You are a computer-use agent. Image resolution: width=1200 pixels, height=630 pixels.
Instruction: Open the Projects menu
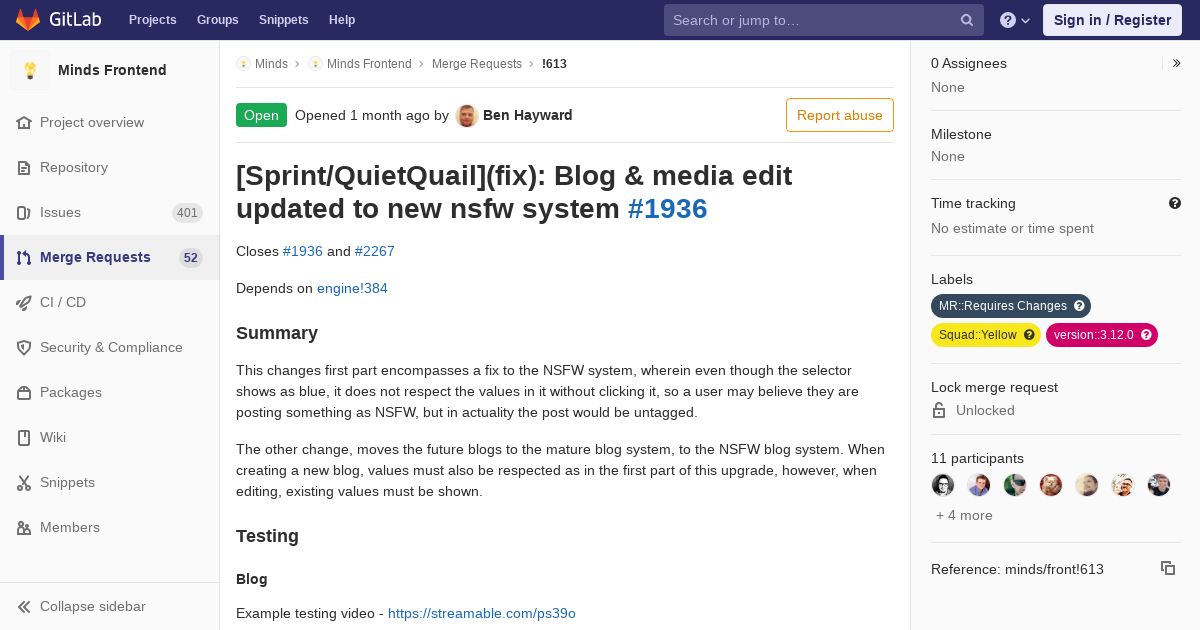coord(153,20)
